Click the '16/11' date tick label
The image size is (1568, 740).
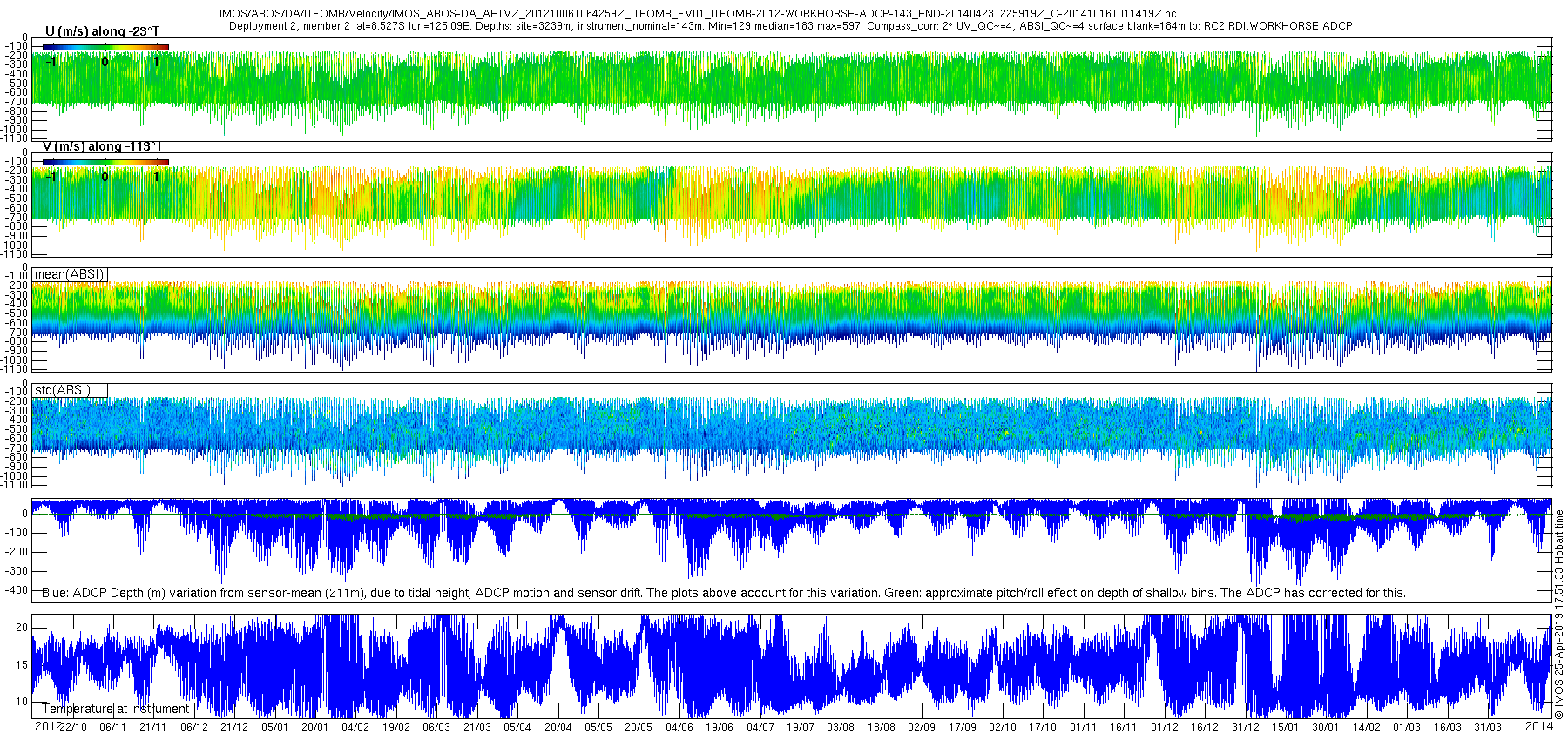coord(1123,728)
